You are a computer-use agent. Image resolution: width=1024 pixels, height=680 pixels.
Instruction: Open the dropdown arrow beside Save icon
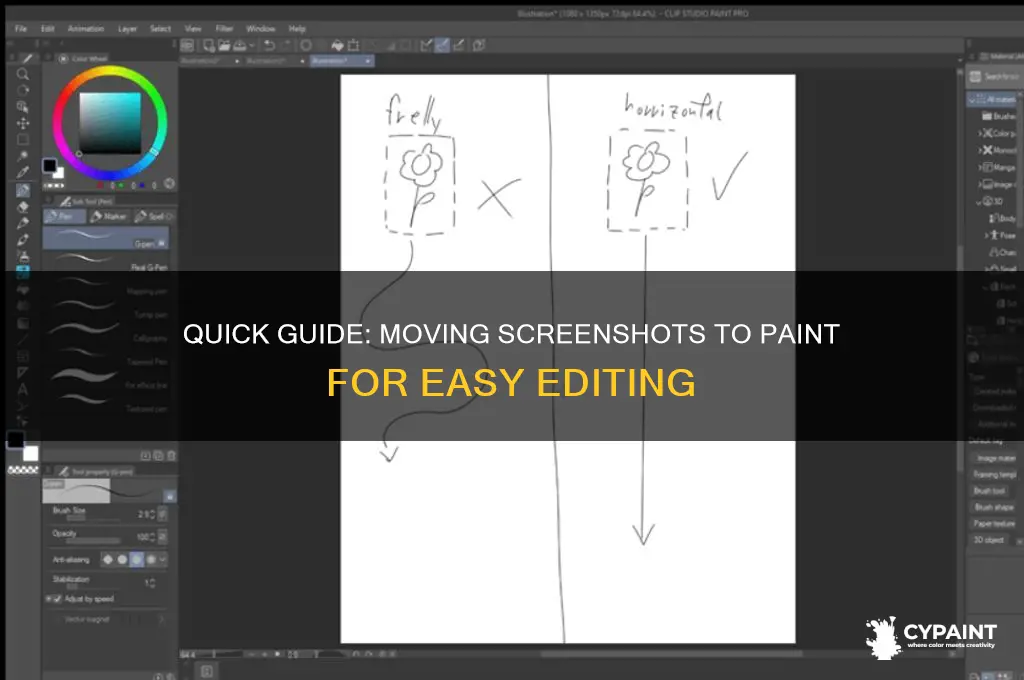coord(251,46)
